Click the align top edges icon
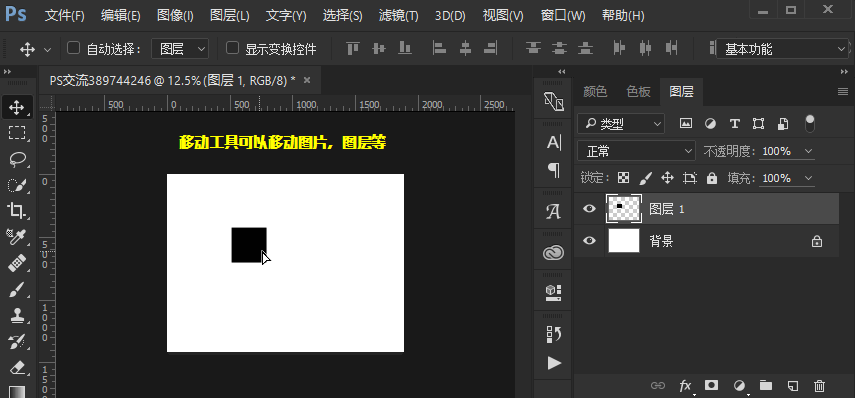Viewport: 855px width, 398px height. point(353,49)
